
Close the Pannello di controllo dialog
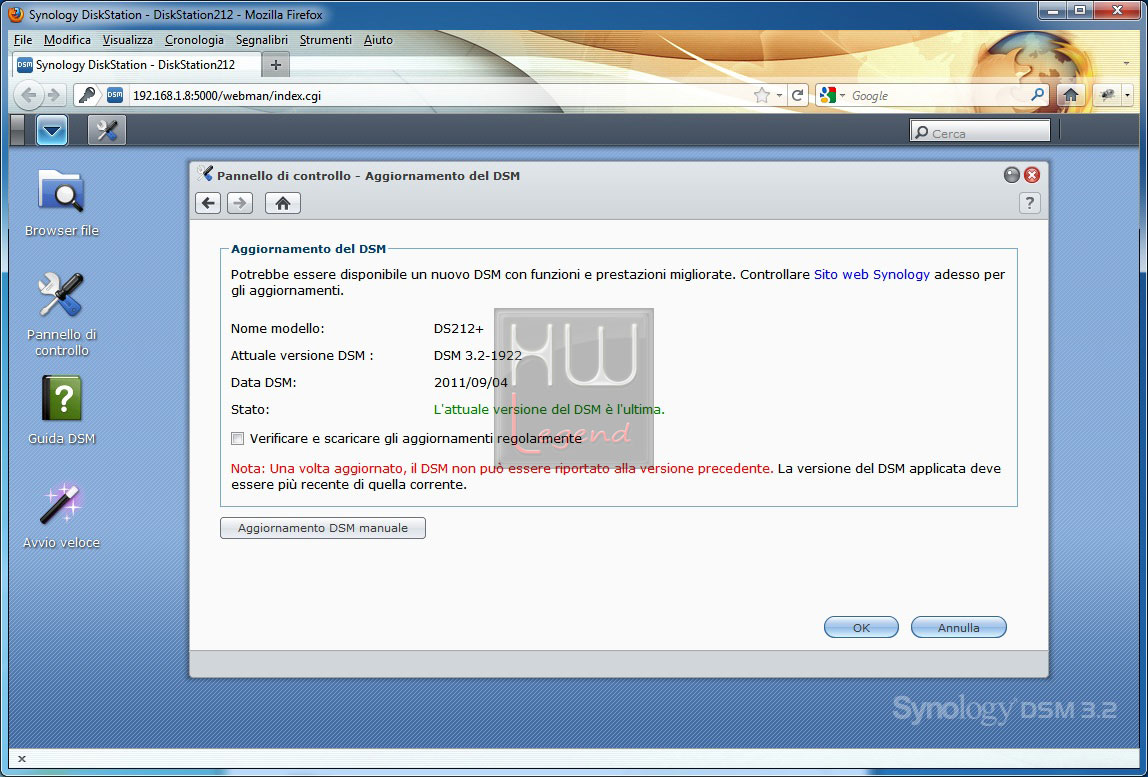(x=1032, y=175)
